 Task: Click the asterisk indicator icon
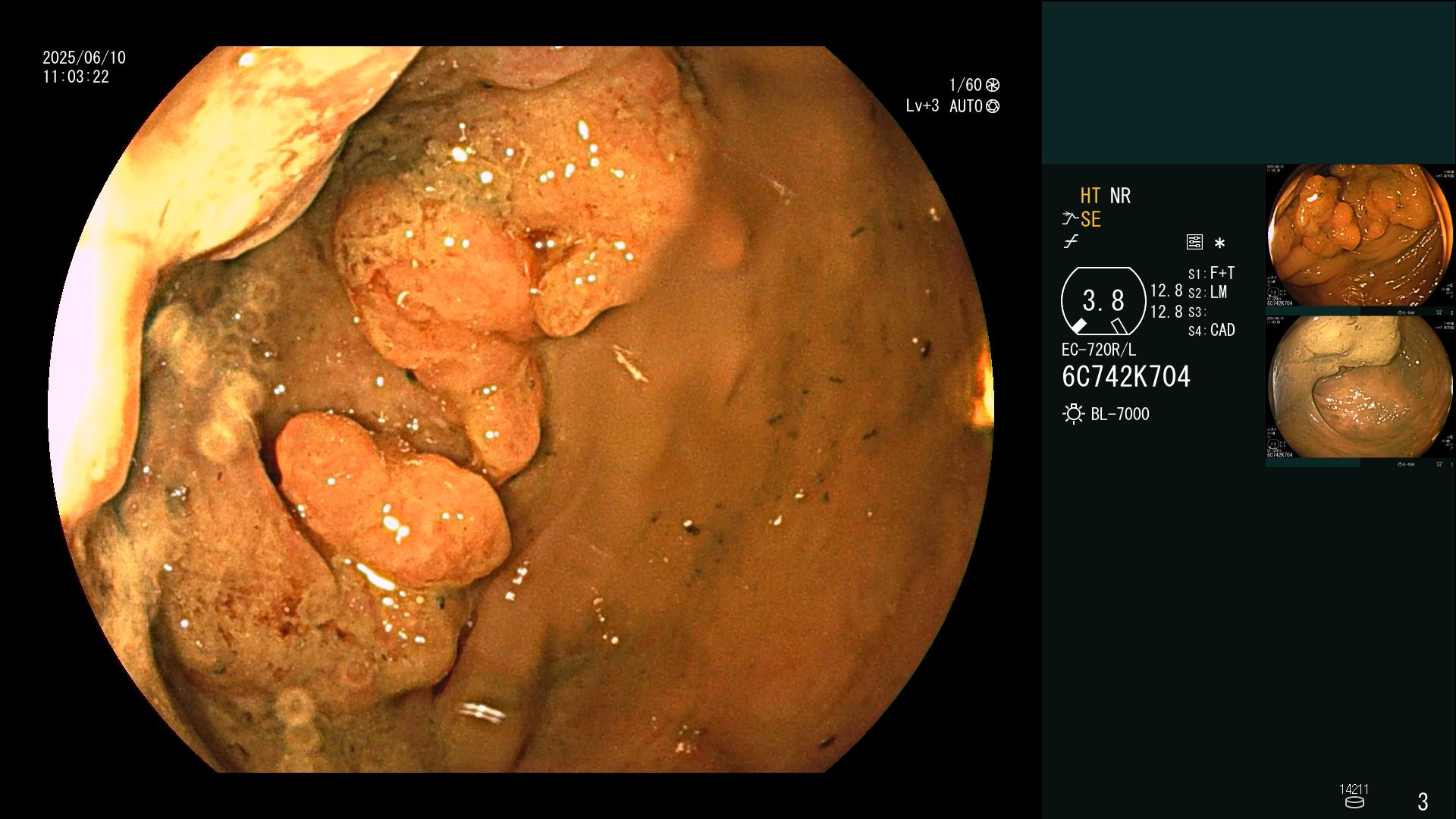point(1219,243)
